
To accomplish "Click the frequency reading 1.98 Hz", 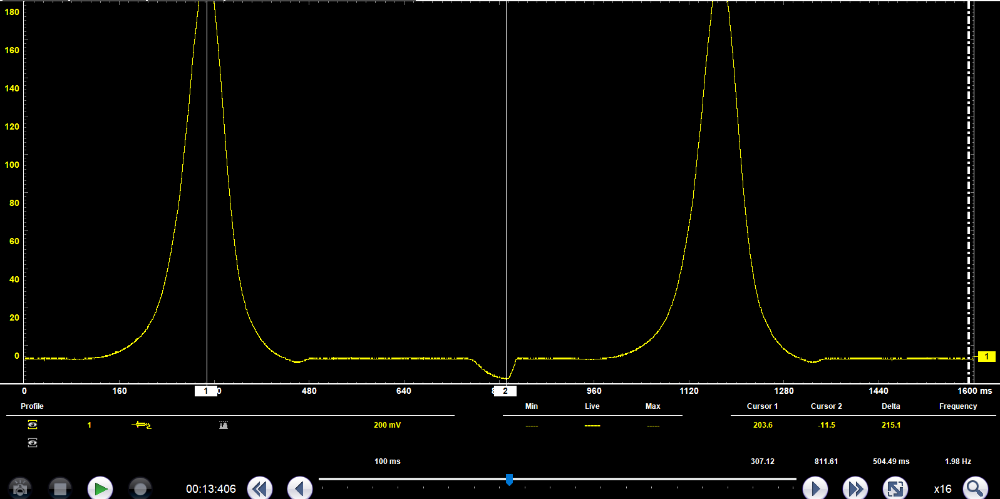I will pyautogui.click(x=958, y=461).
